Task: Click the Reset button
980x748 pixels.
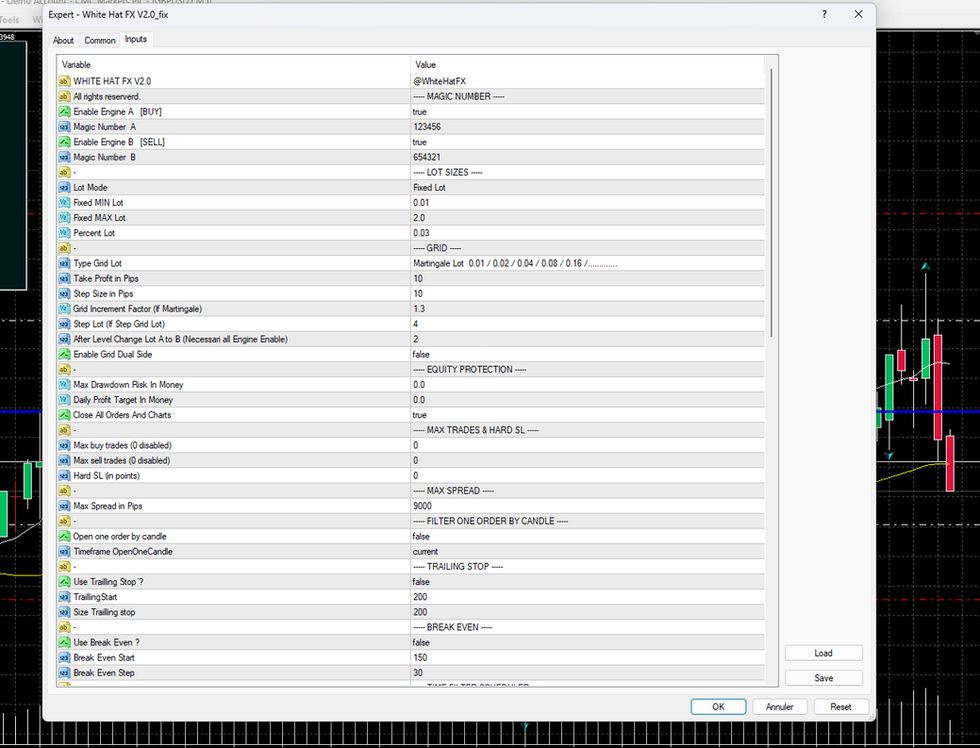Action: 841,707
